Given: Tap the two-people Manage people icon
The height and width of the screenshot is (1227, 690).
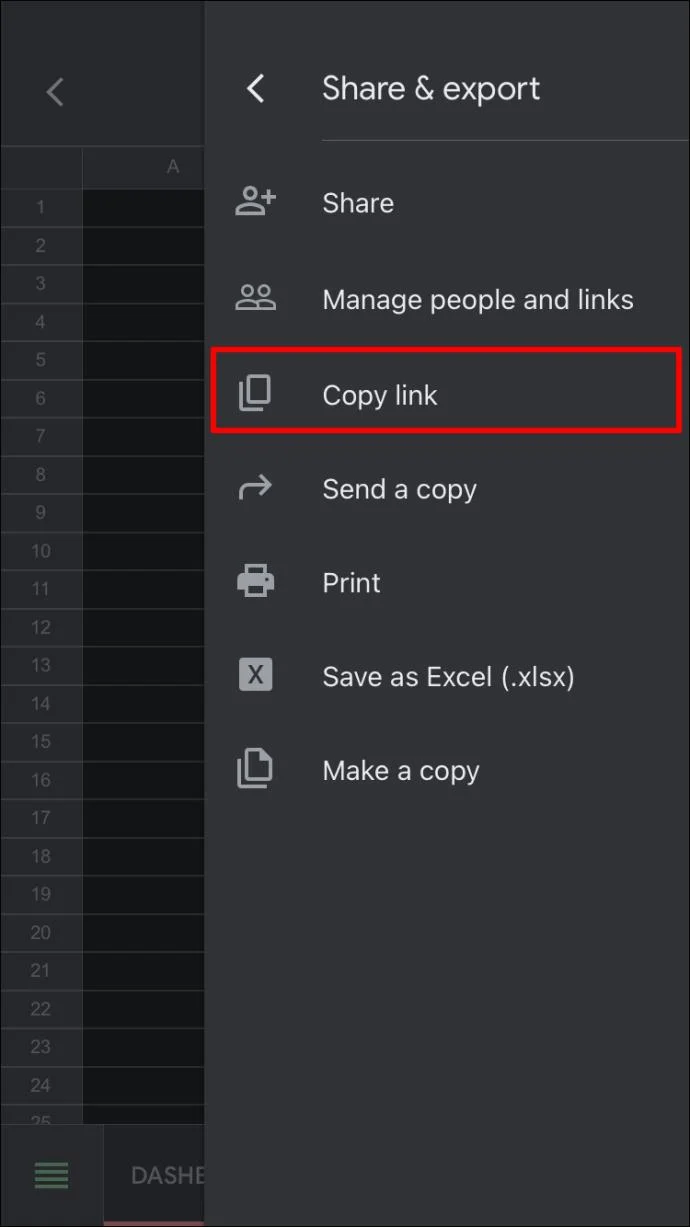Looking at the screenshot, I should 255,298.
